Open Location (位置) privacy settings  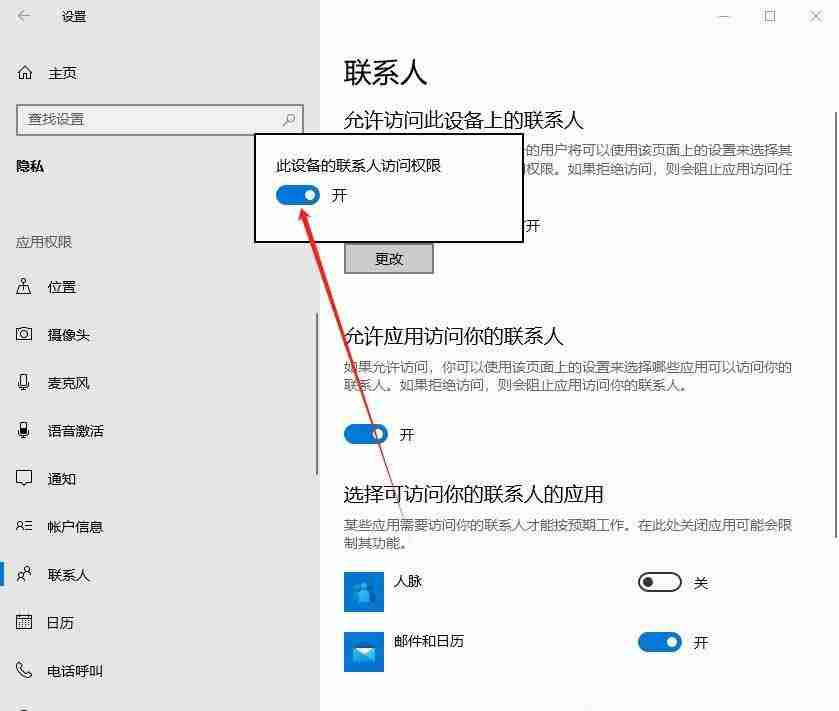click(60, 286)
